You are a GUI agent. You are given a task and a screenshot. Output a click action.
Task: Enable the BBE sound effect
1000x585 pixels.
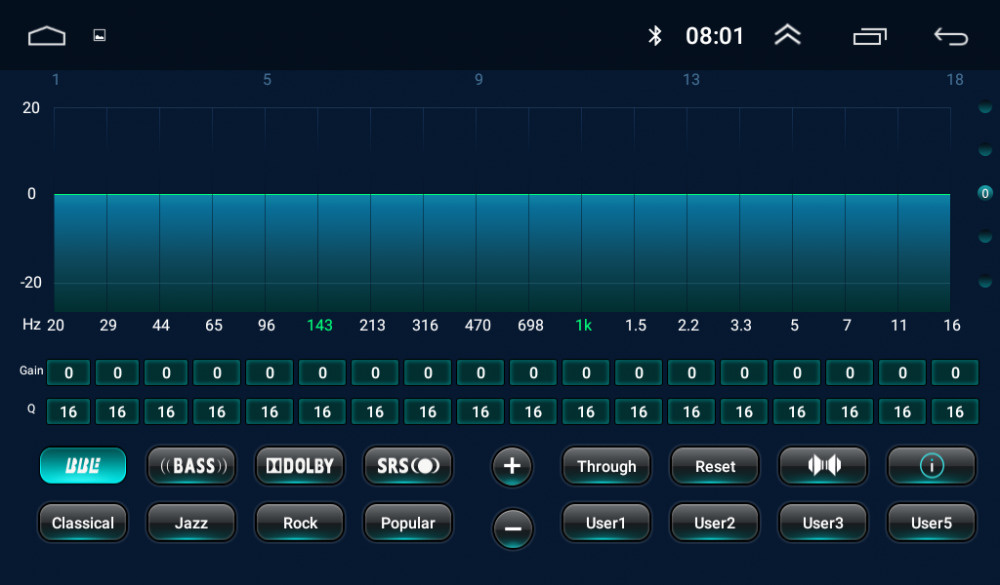pyautogui.click(x=83, y=466)
